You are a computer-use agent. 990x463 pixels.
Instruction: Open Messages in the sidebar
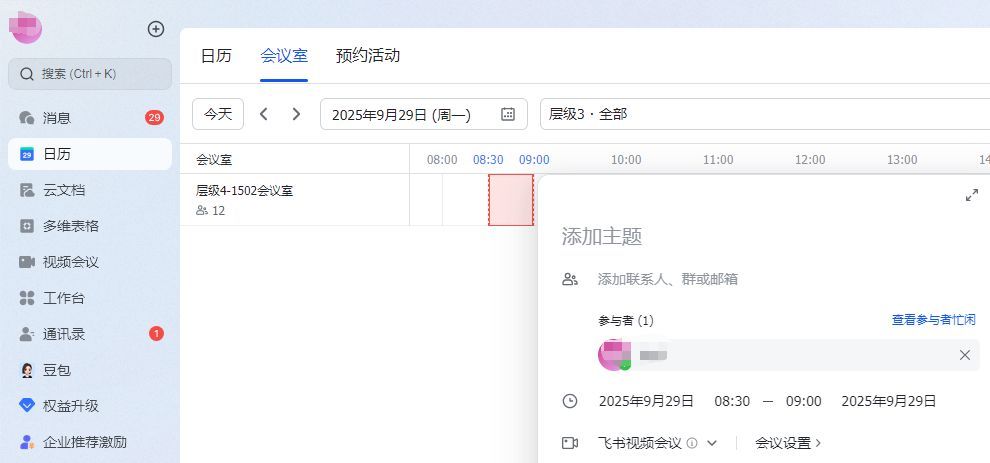[57, 118]
